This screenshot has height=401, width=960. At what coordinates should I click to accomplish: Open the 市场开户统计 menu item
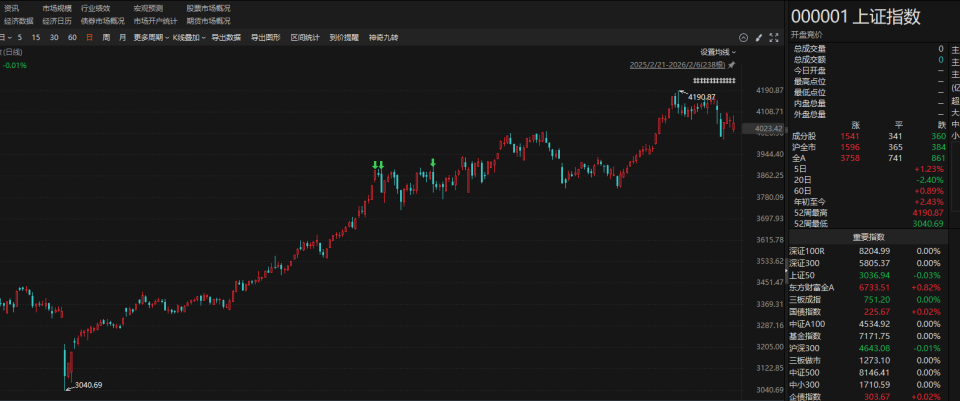[x=156, y=21]
